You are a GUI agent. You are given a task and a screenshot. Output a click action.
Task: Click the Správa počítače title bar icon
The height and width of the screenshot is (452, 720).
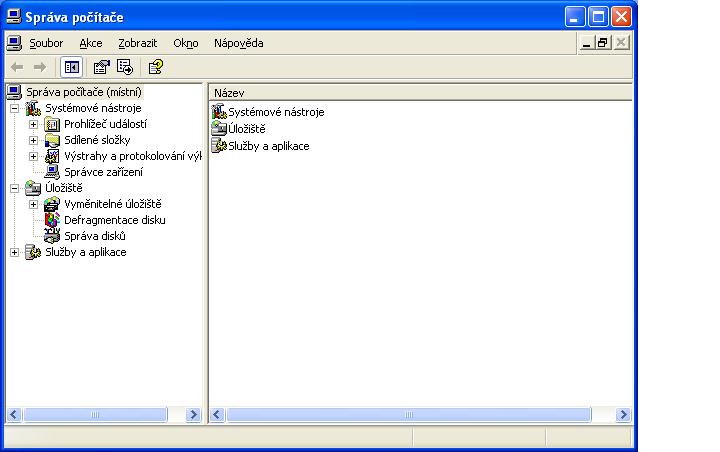coord(14,17)
